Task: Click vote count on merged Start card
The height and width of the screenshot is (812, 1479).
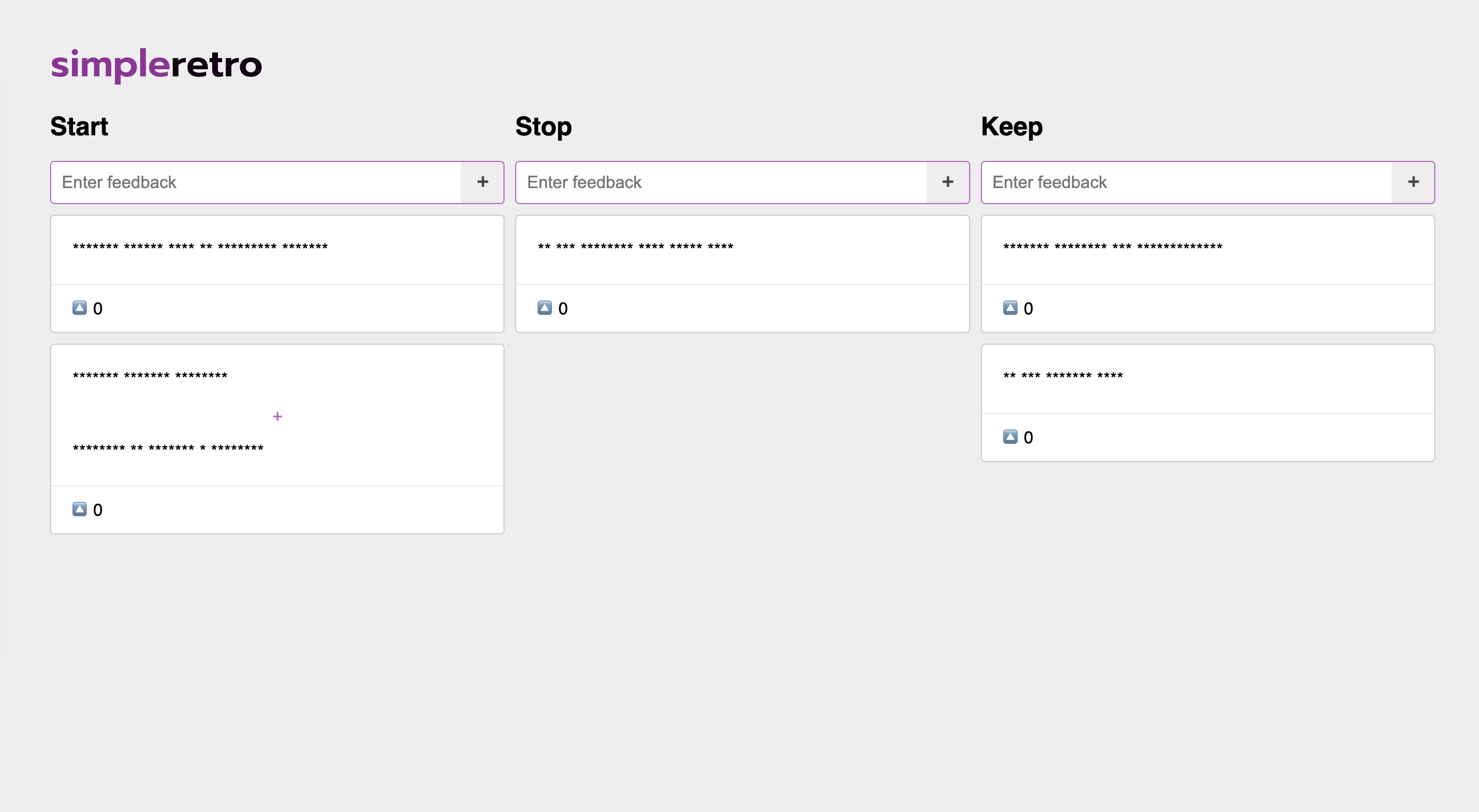Action: point(97,510)
